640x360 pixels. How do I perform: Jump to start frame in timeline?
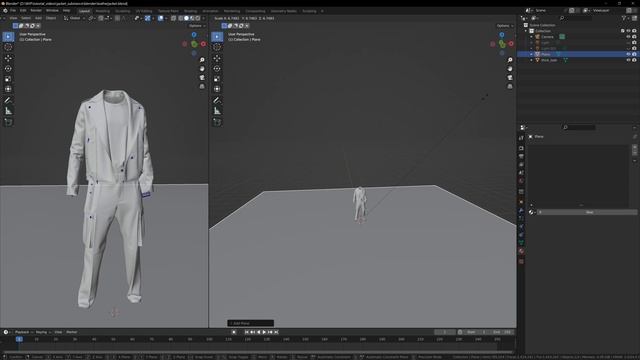(x=247, y=332)
